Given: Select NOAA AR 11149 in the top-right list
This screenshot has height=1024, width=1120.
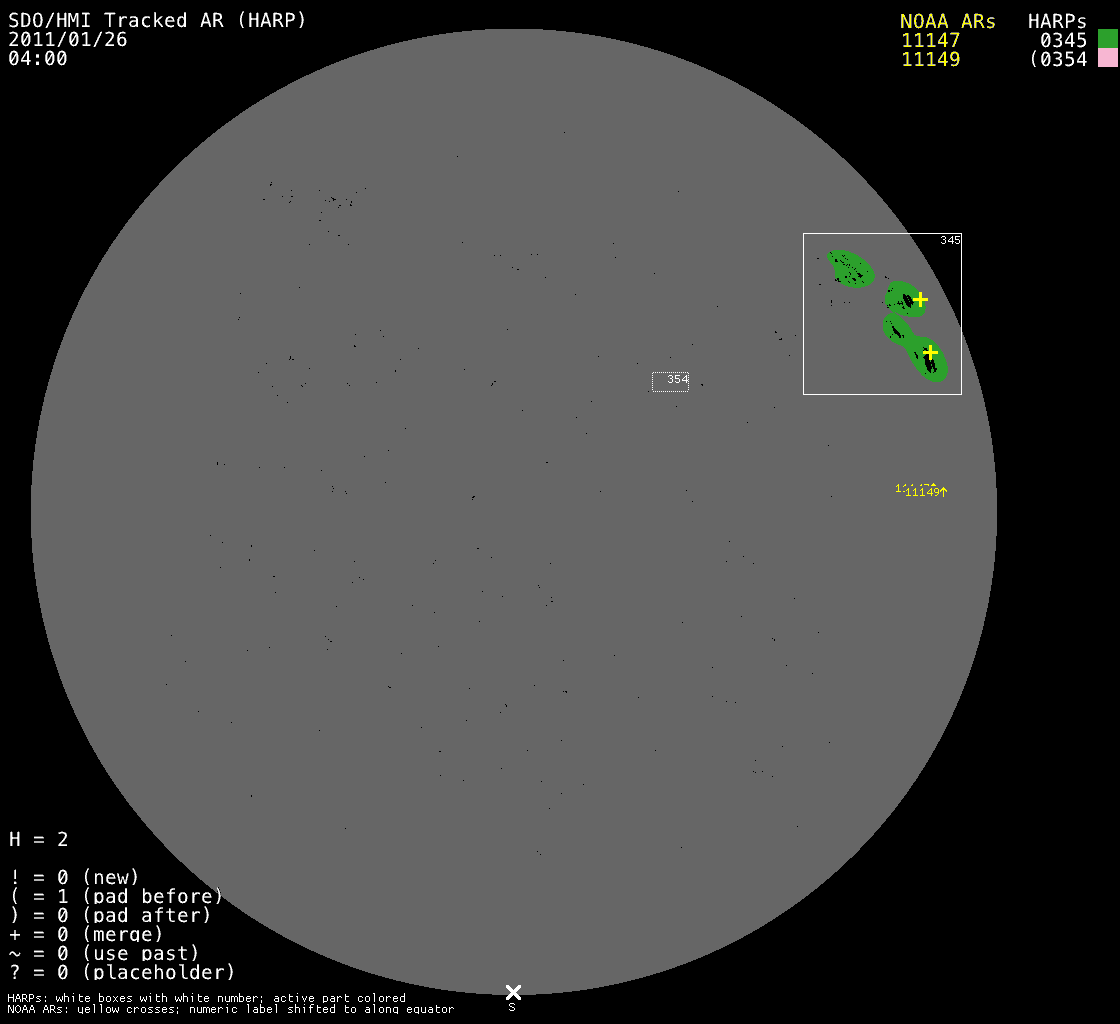Looking at the screenshot, I should (930, 59).
